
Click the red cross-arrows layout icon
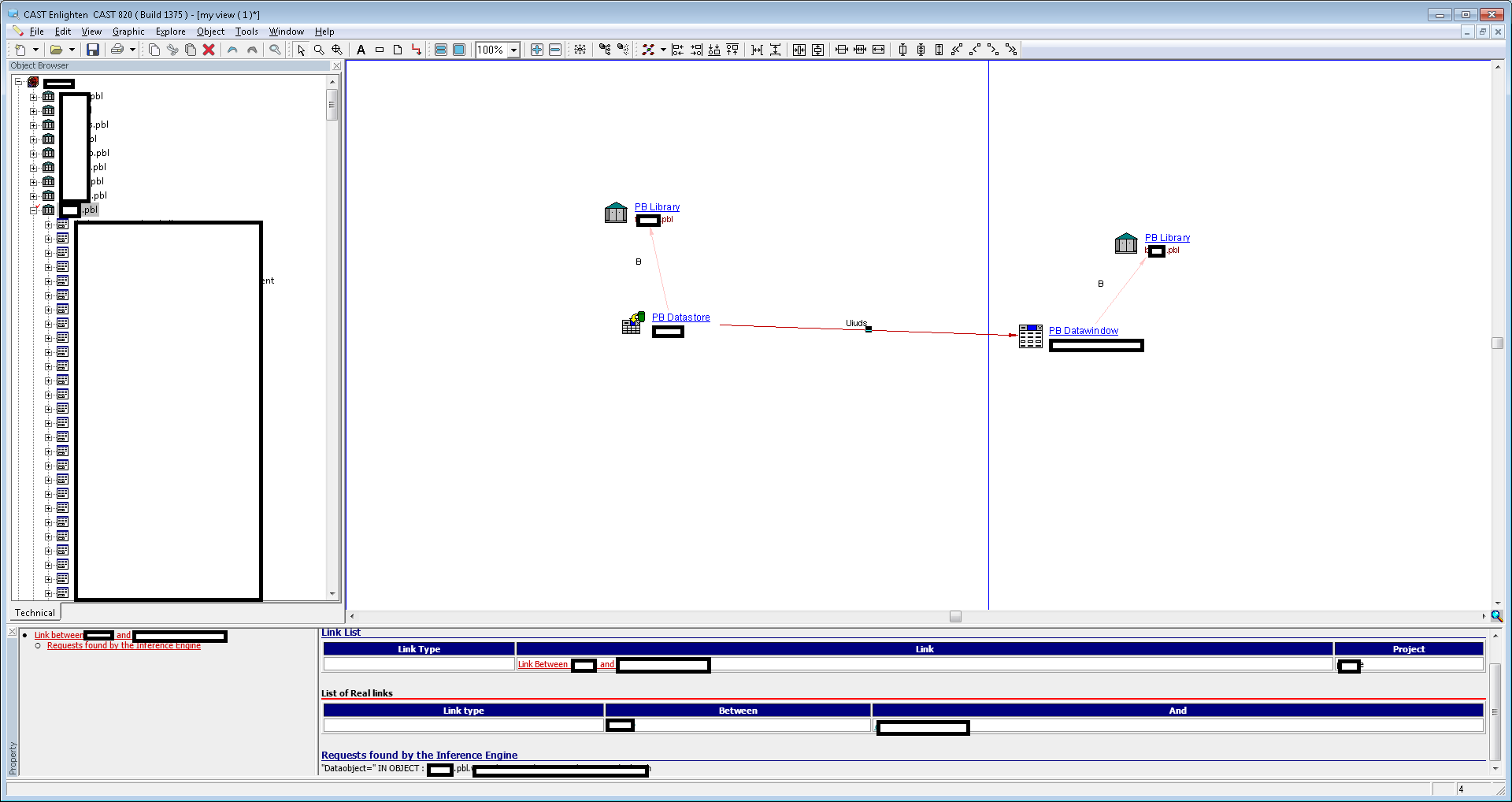pyautogui.click(x=648, y=50)
